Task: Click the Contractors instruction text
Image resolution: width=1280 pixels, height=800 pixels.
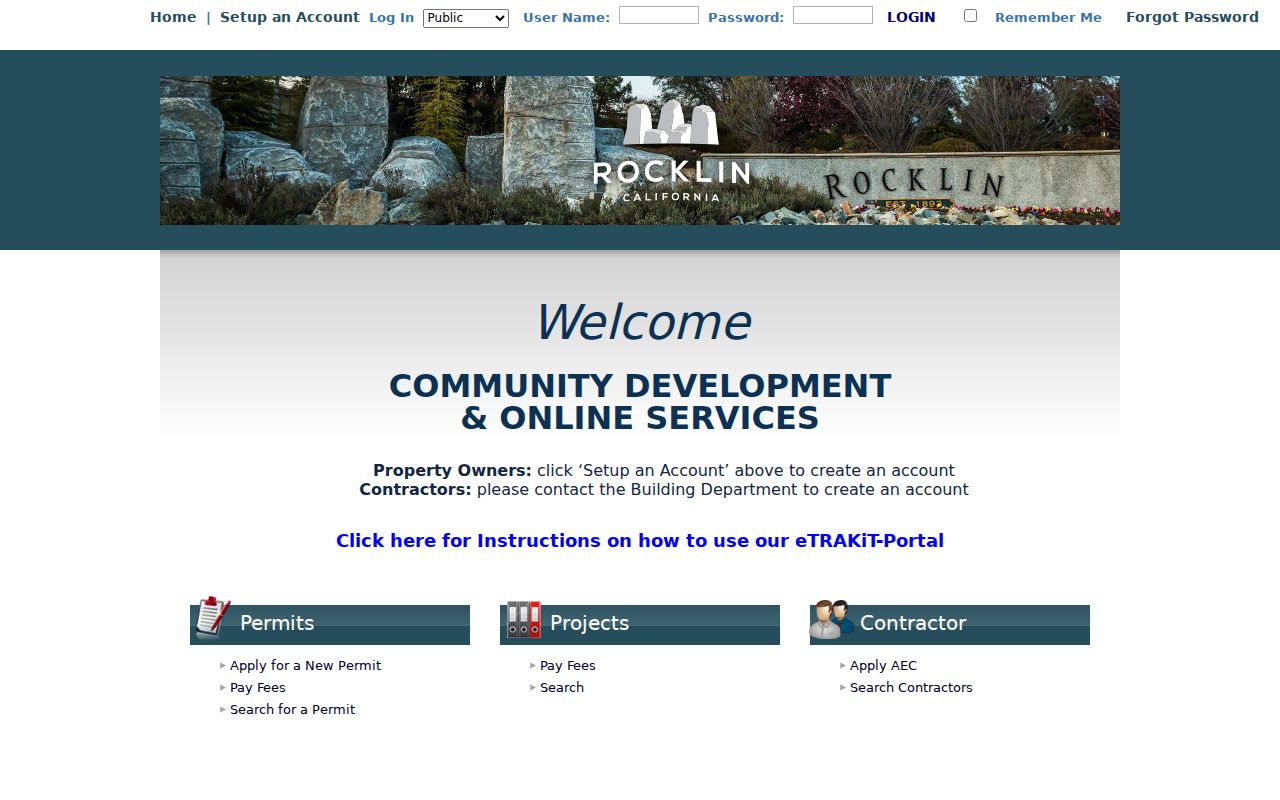Action: click(x=664, y=490)
